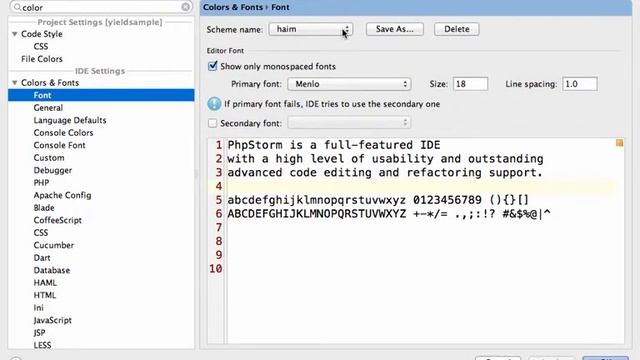Image resolution: width=640 pixels, height=360 pixels.
Task: Open the Primary font dropdown
Action: coord(349,84)
